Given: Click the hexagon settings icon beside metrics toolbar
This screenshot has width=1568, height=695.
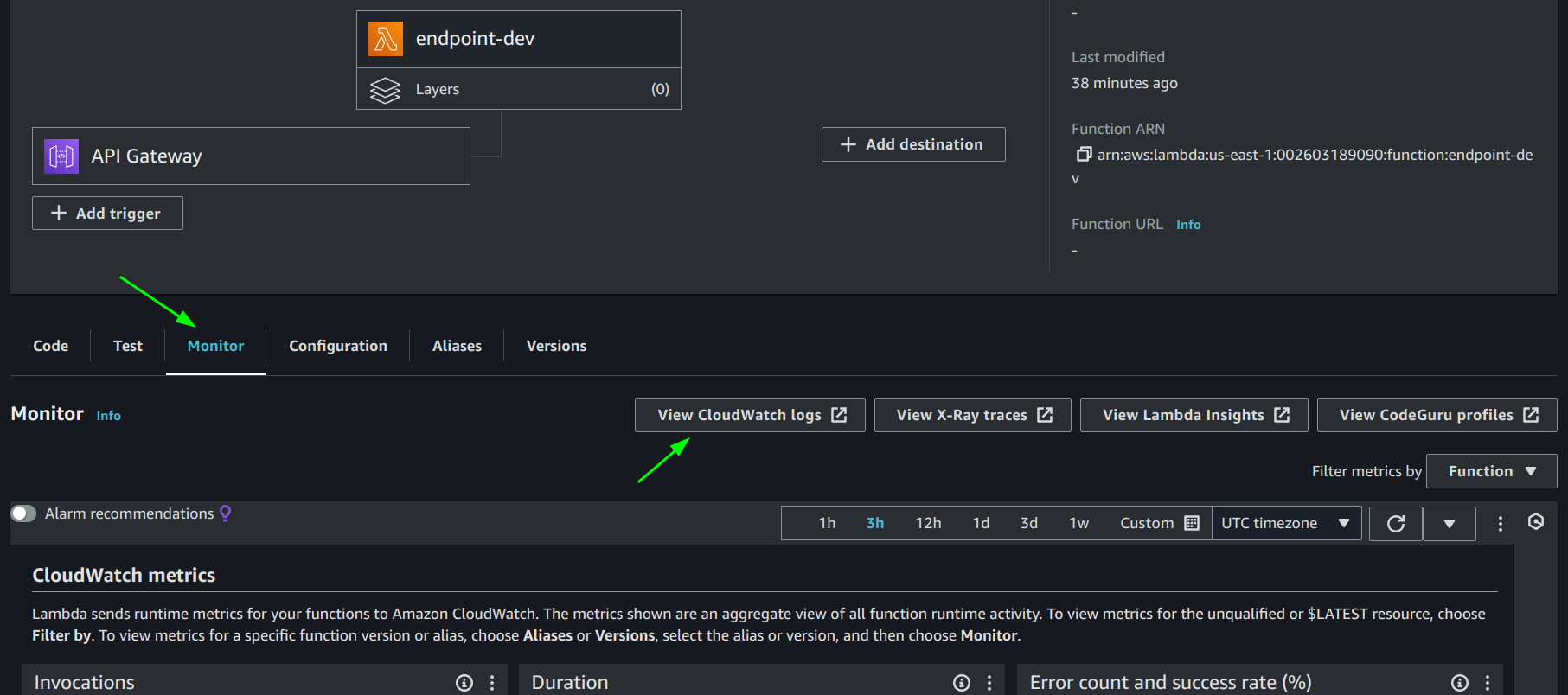Looking at the screenshot, I should coord(1536,521).
